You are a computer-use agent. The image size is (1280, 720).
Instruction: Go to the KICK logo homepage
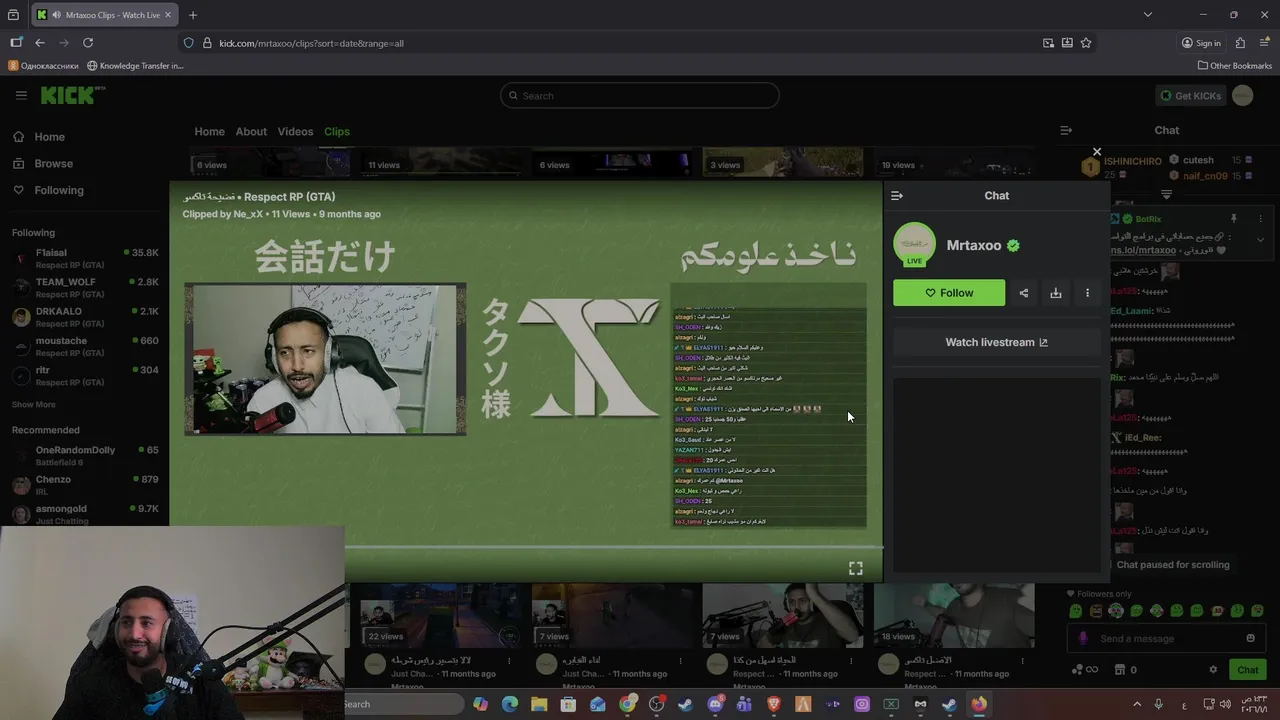point(72,95)
